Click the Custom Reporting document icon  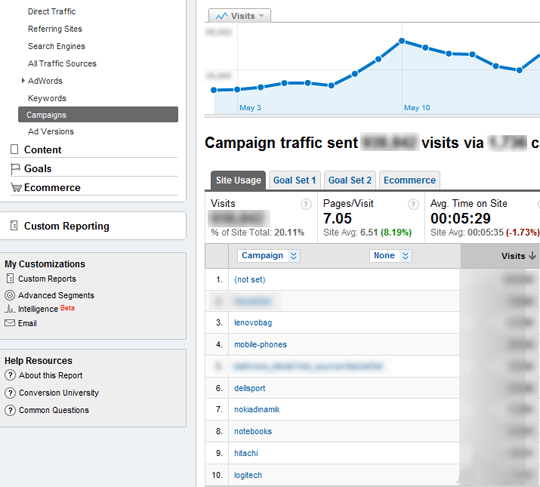(x=14, y=226)
